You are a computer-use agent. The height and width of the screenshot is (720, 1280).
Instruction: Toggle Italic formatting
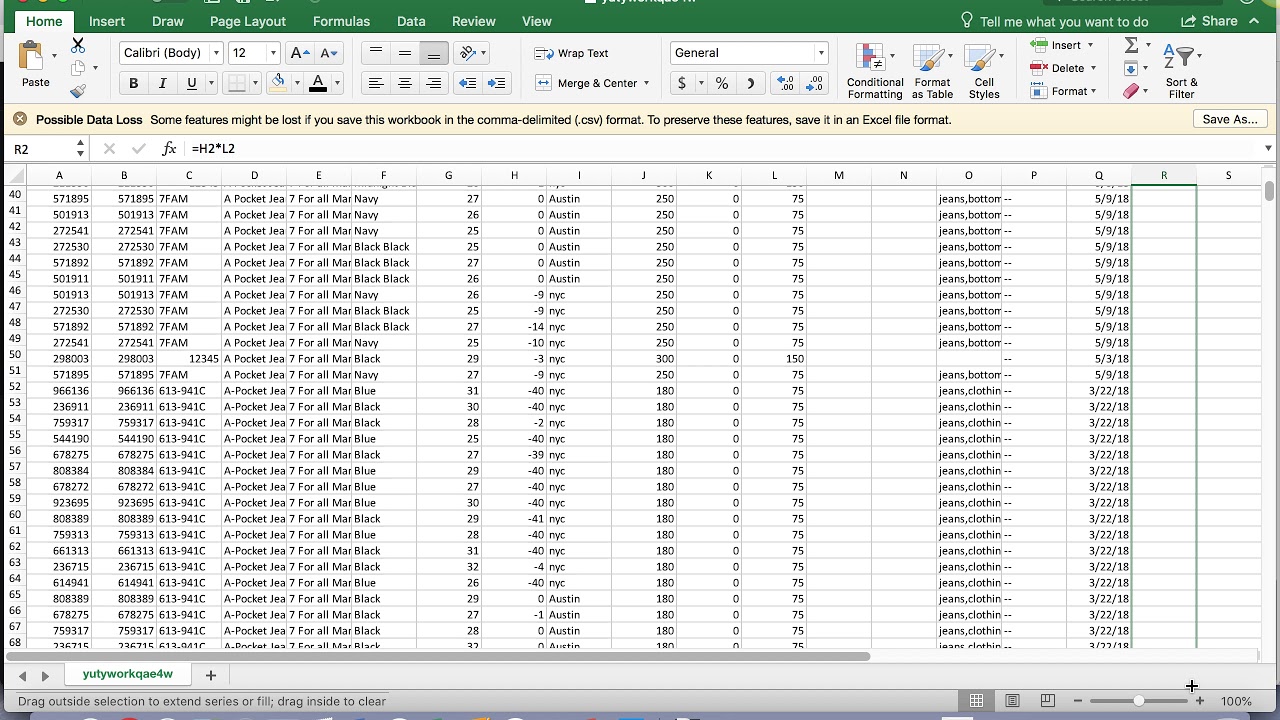pos(162,83)
